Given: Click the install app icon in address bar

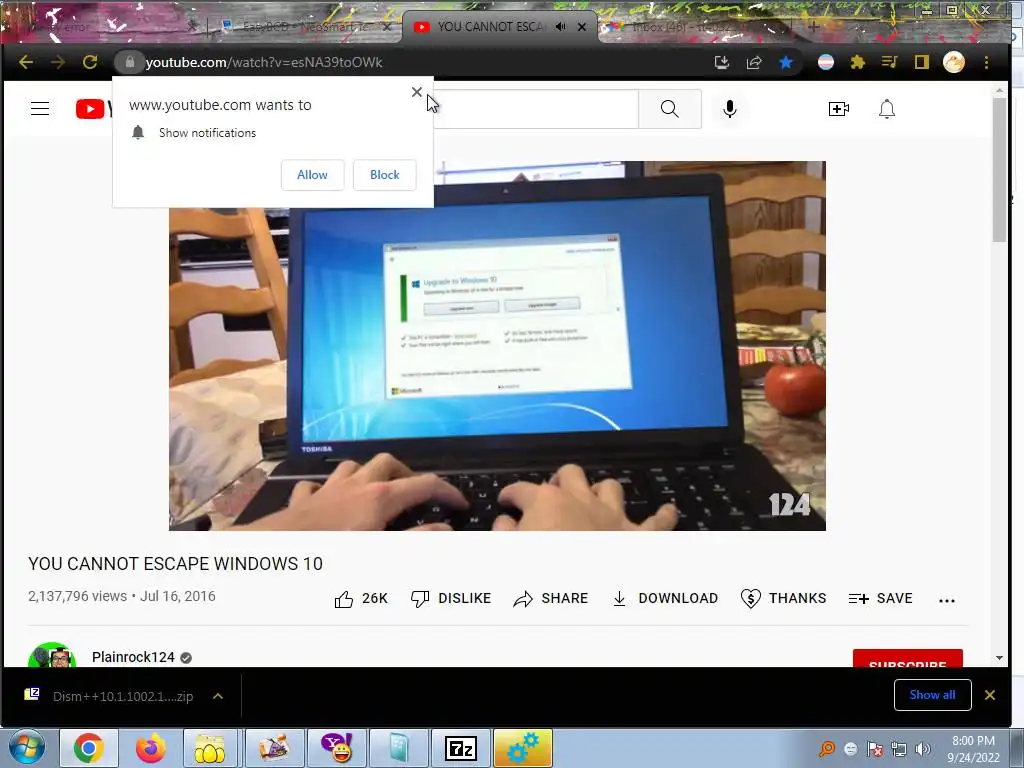Looking at the screenshot, I should [722, 62].
